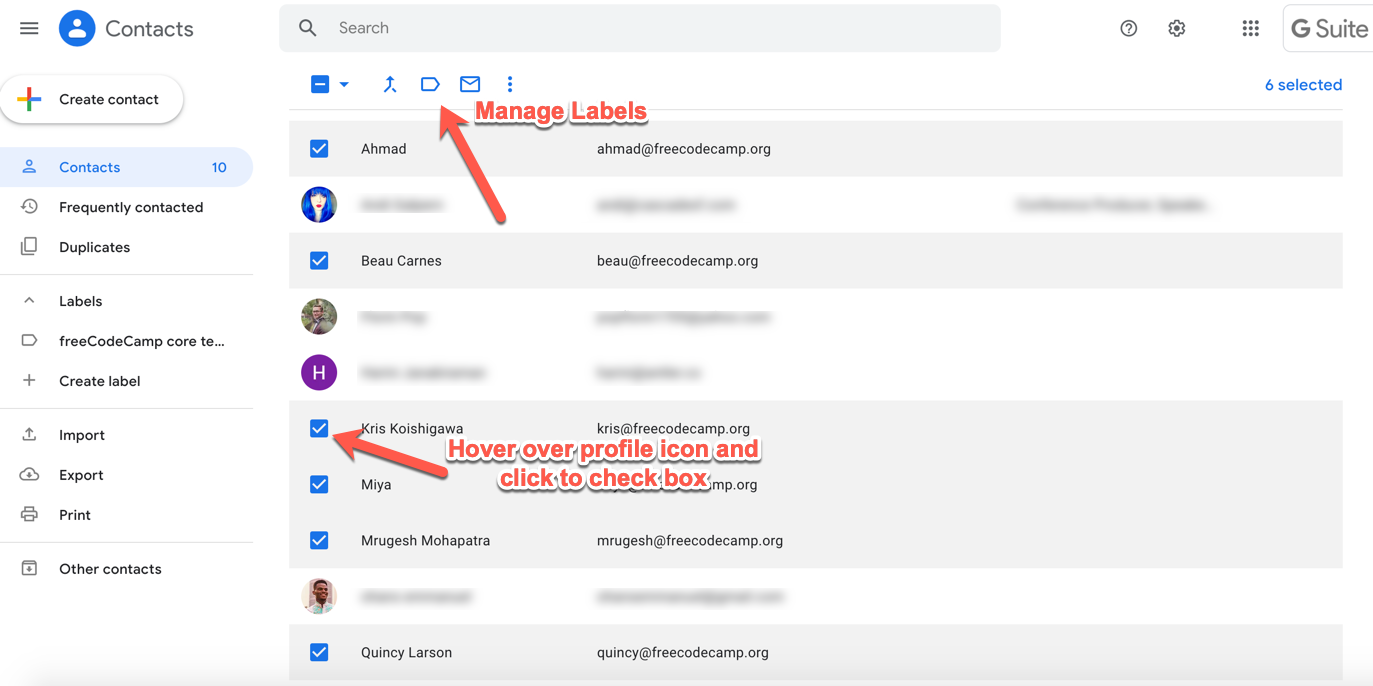The image size is (1373, 686).
Task: Select Other contacts in sidebar
Action: click(126, 569)
